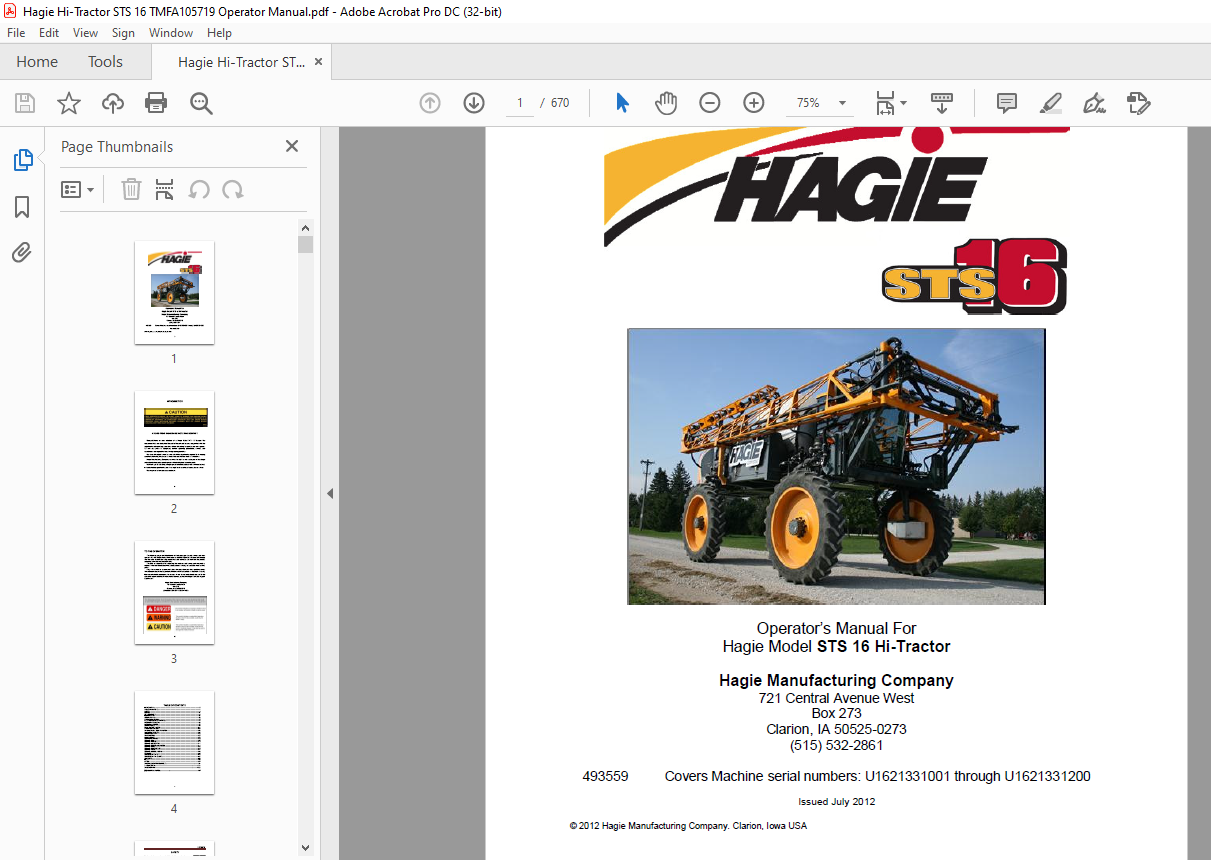Collapse the navigation pane arrow
Image resolution: width=1211 pixels, height=860 pixels.
coord(330,493)
